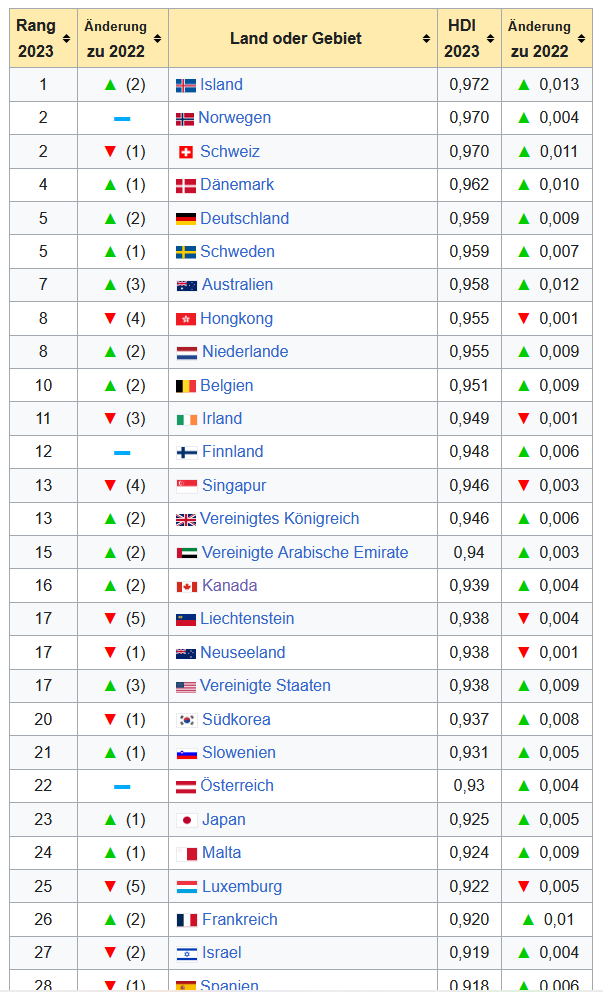The height and width of the screenshot is (992, 603).
Task: Click the Belgium flag icon
Action: (185, 386)
